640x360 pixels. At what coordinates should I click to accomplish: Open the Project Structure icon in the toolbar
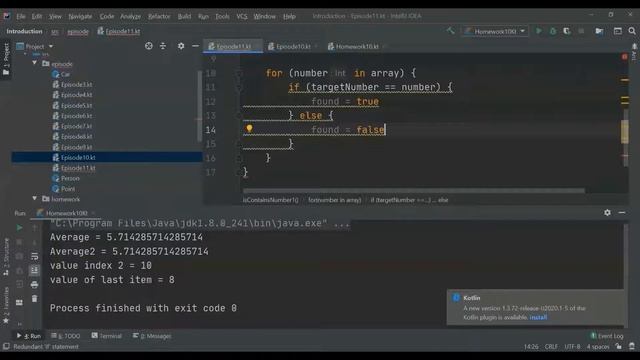click(599, 31)
